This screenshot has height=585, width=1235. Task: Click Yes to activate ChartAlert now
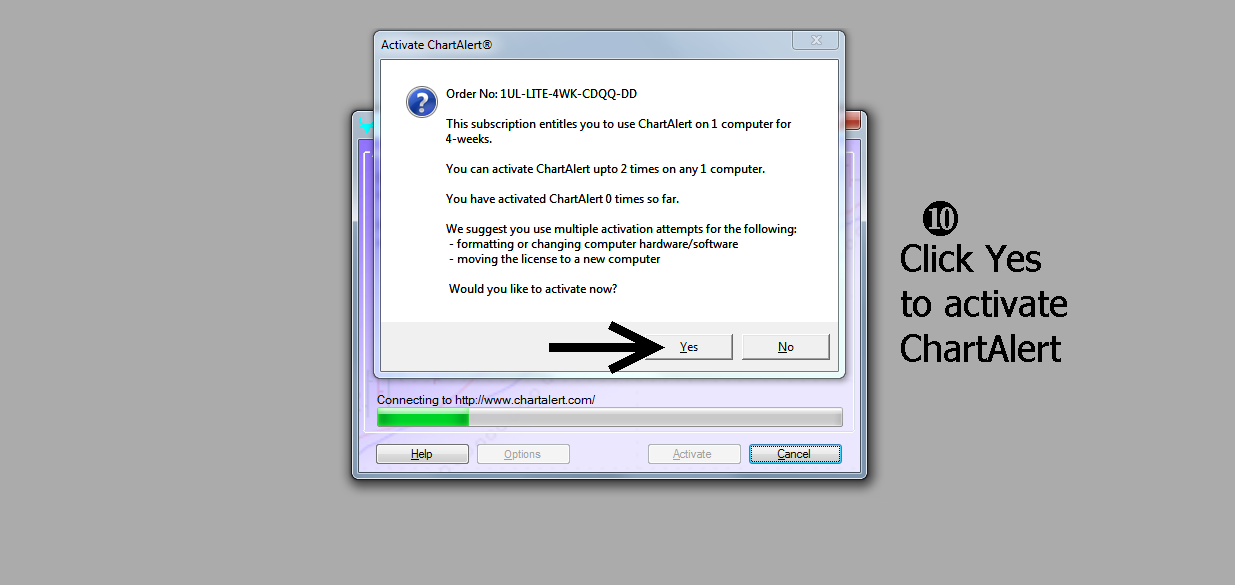pyautogui.click(x=688, y=347)
